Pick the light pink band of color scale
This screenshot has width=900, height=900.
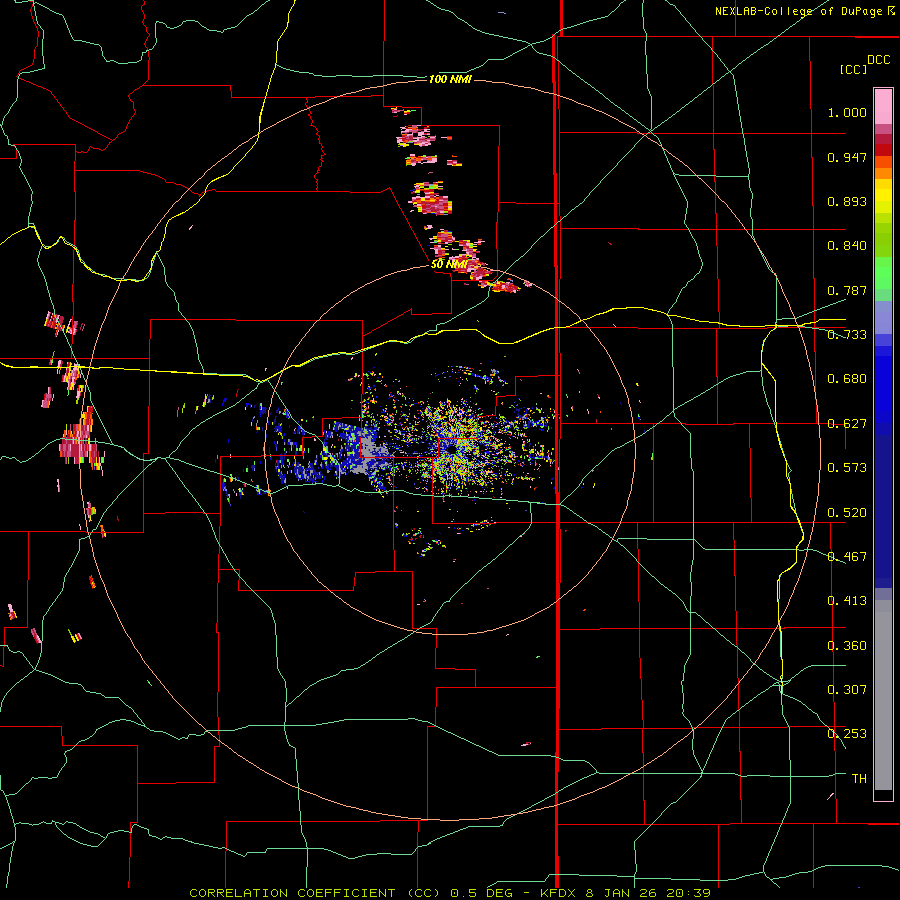tap(883, 106)
